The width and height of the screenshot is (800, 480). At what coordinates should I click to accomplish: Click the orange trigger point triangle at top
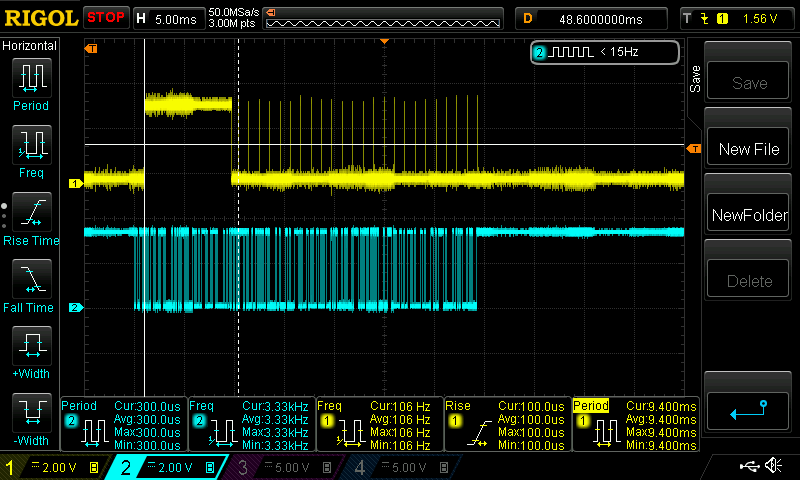(x=384, y=41)
